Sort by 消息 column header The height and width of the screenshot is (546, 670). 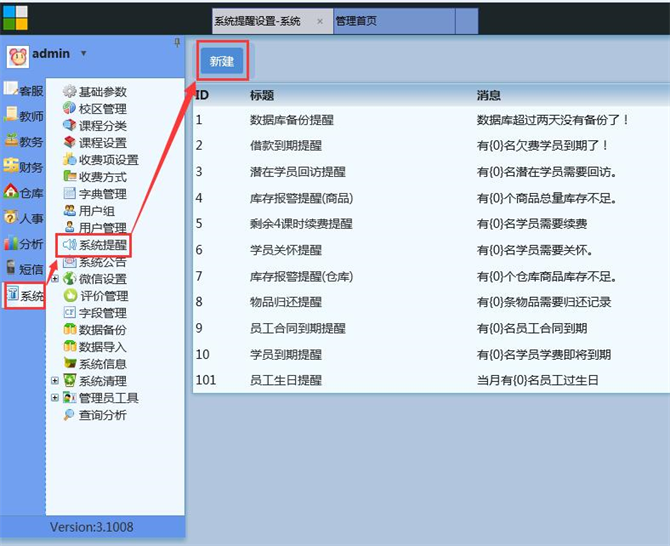coord(489,95)
